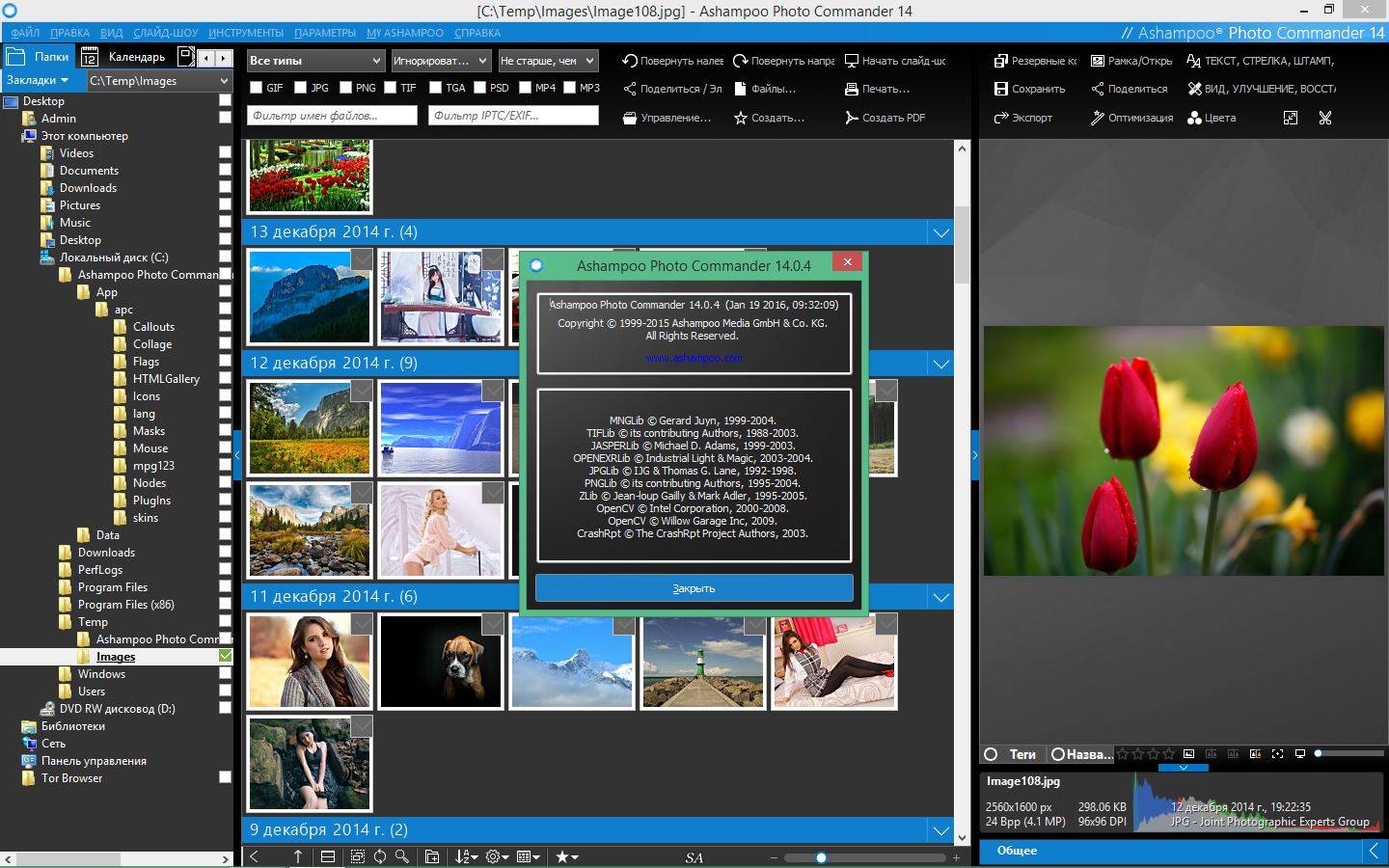Image resolution: width=1389 pixels, height=868 pixels.
Task: Close the About dialog with Закрыть button
Action: pos(694,588)
